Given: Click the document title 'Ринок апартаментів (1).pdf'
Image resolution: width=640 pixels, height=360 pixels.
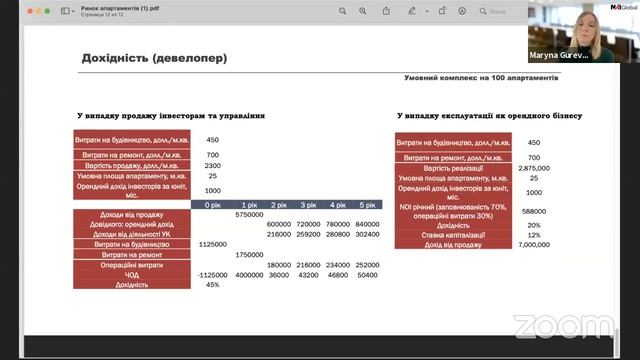Looking at the screenshot, I should 120,8.
